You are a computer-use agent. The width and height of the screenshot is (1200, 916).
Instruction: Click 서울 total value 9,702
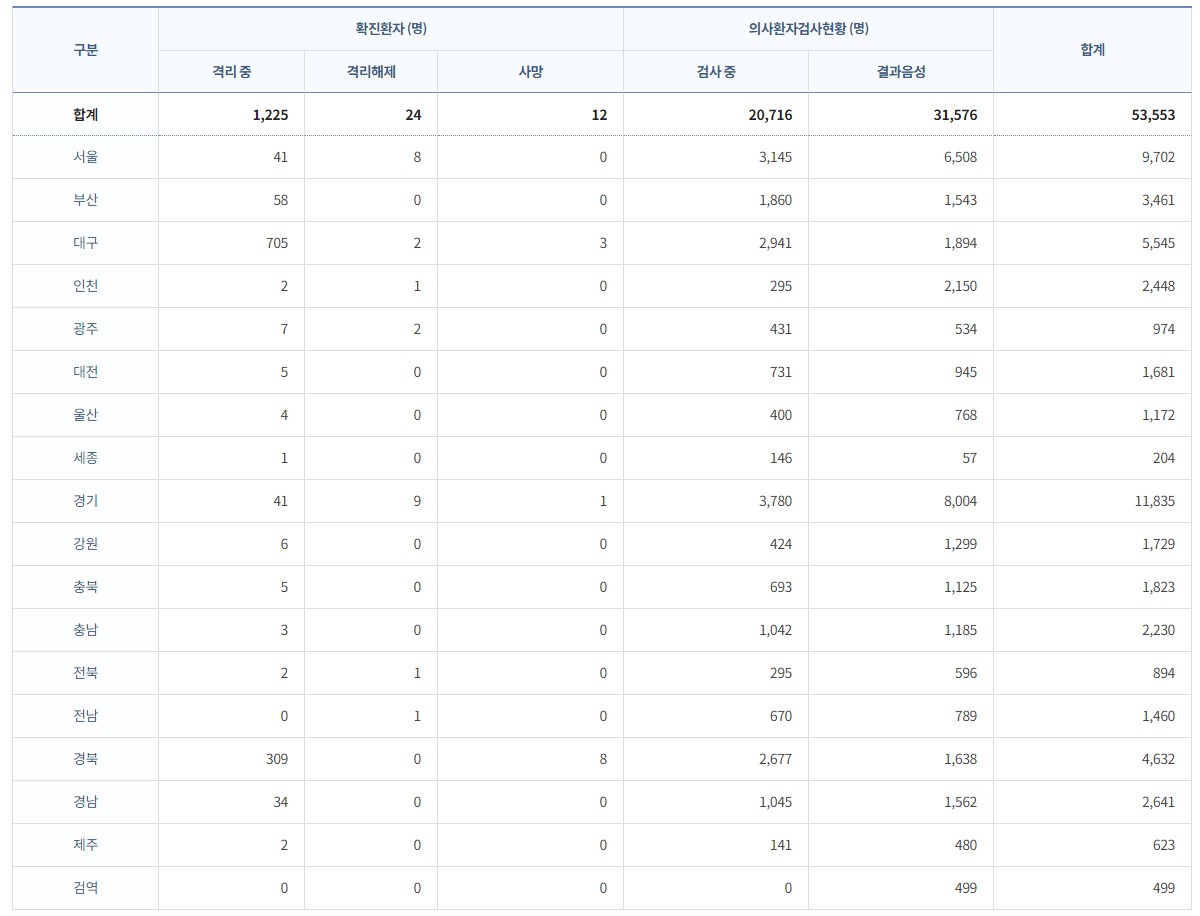[x=1158, y=157]
